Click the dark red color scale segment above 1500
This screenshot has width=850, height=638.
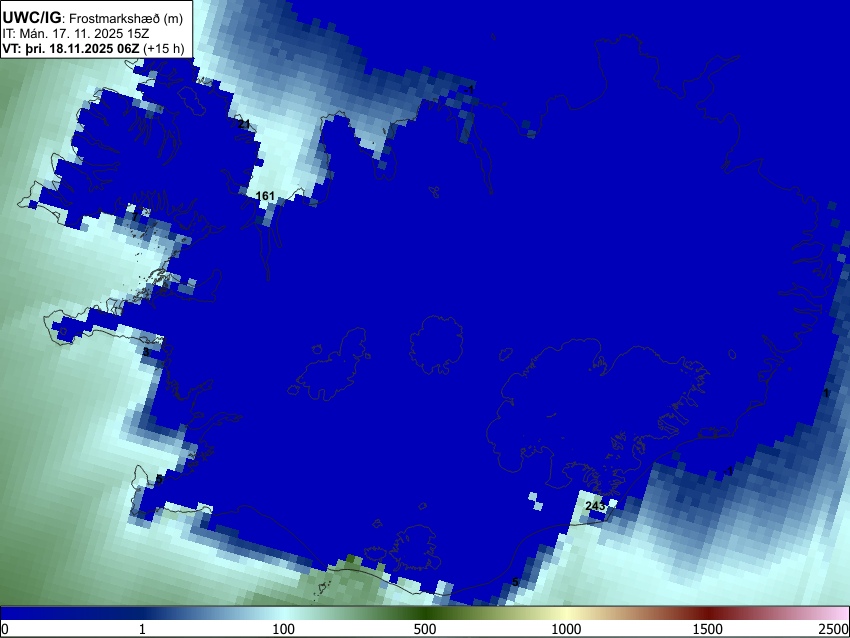(707, 613)
